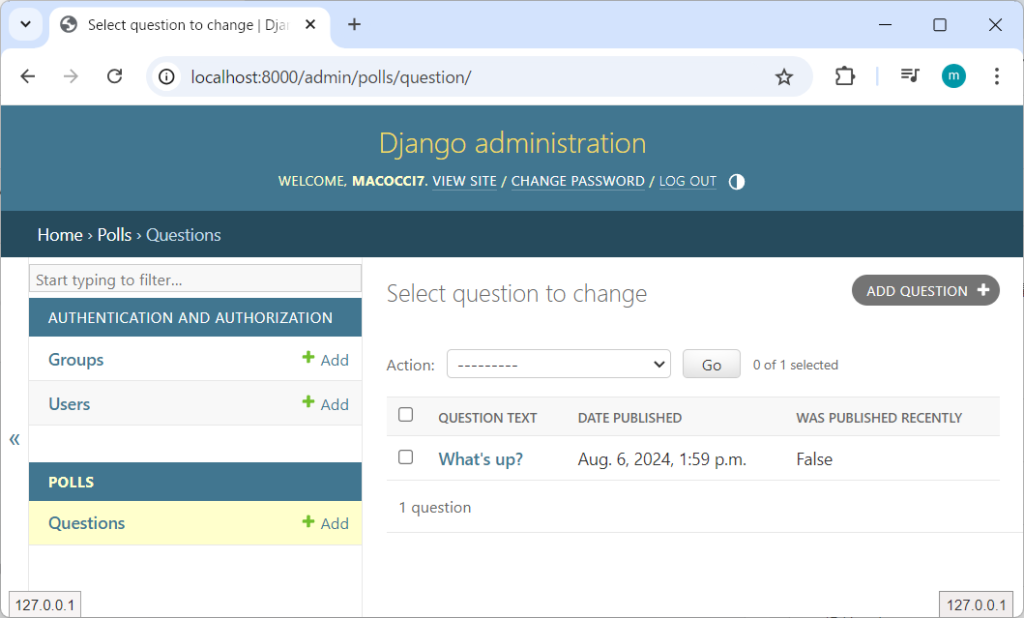
Task: Open the browser extensions puzzle icon
Action: pyautogui.click(x=845, y=77)
